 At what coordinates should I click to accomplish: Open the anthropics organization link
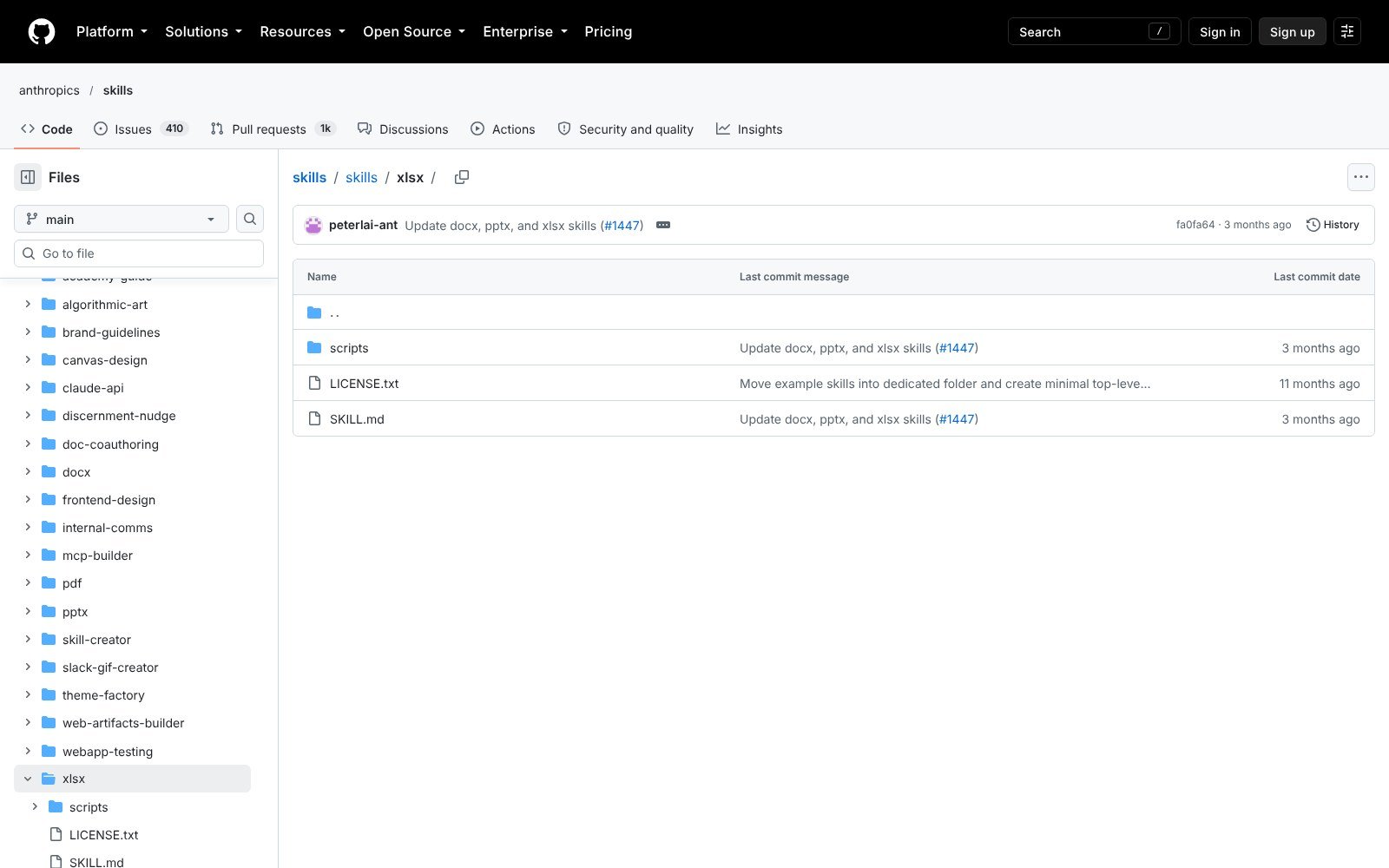(49, 90)
